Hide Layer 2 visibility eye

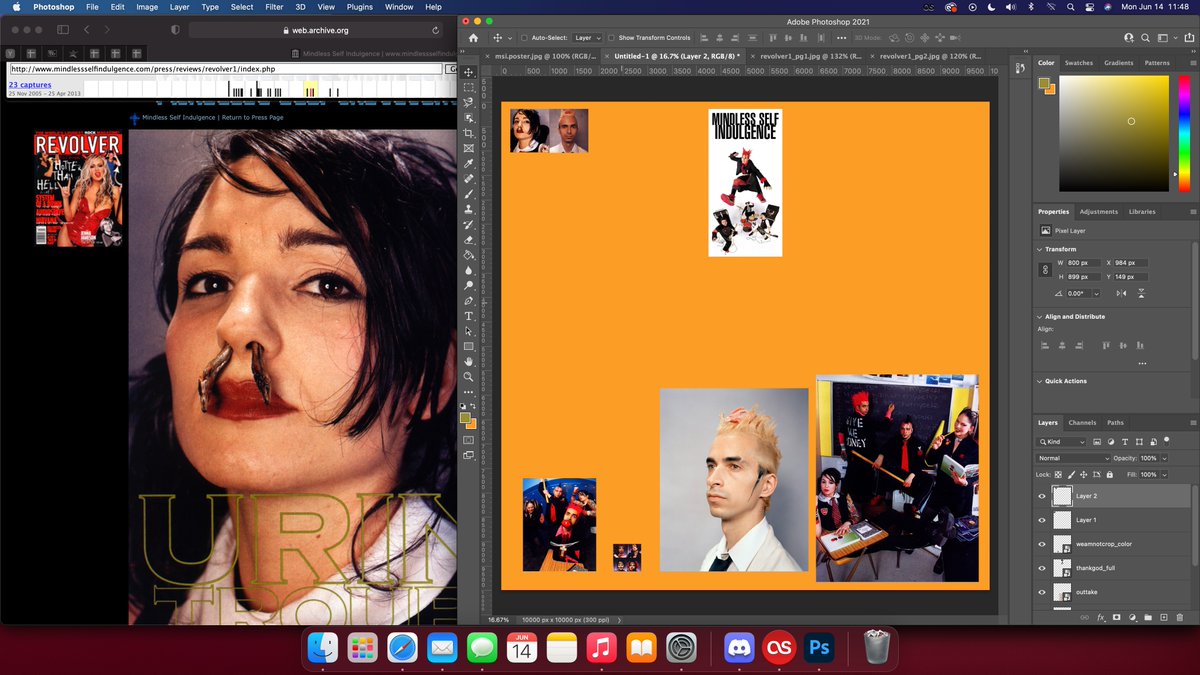1042,496
